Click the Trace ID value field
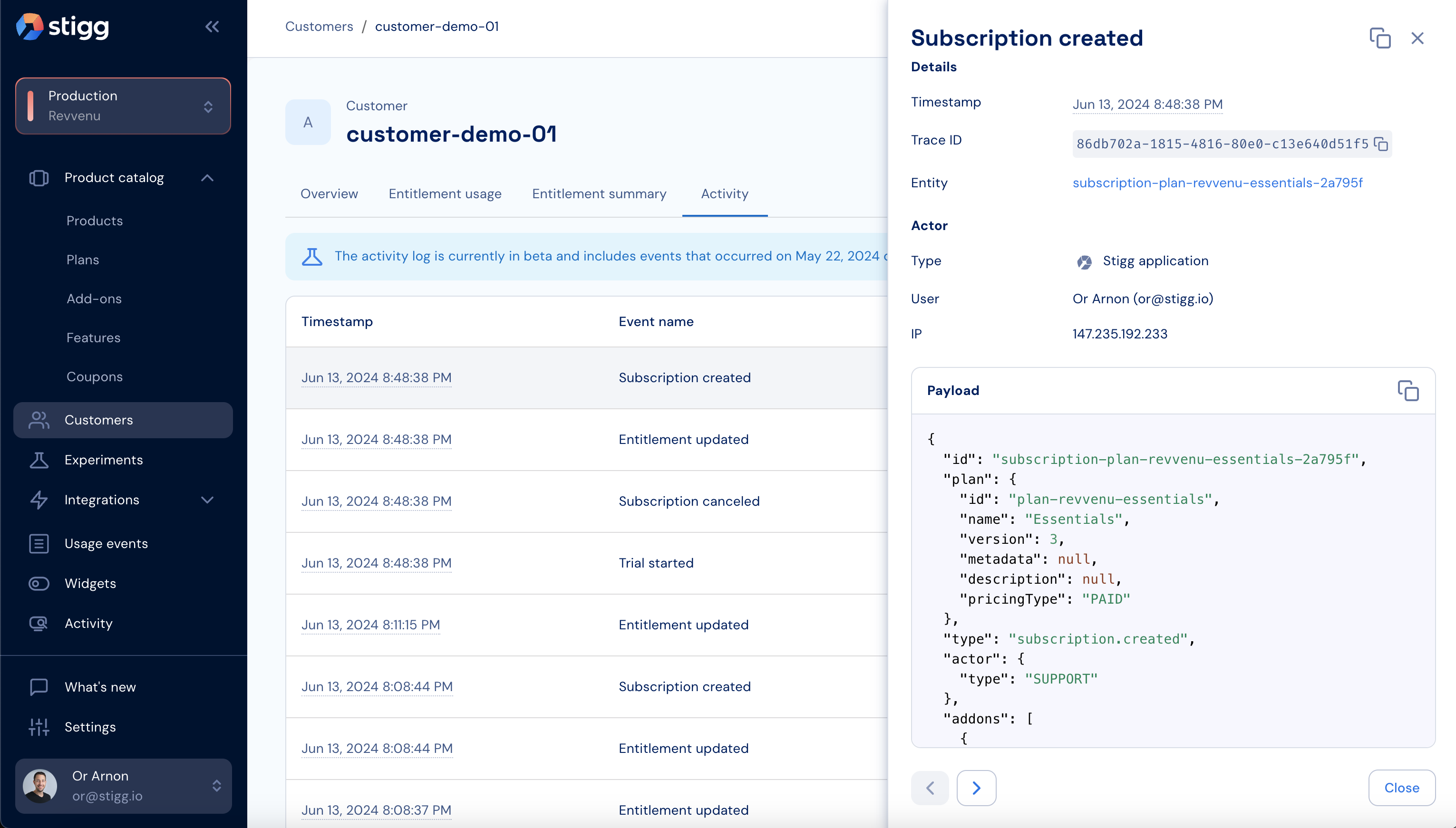 [1232, 144]
